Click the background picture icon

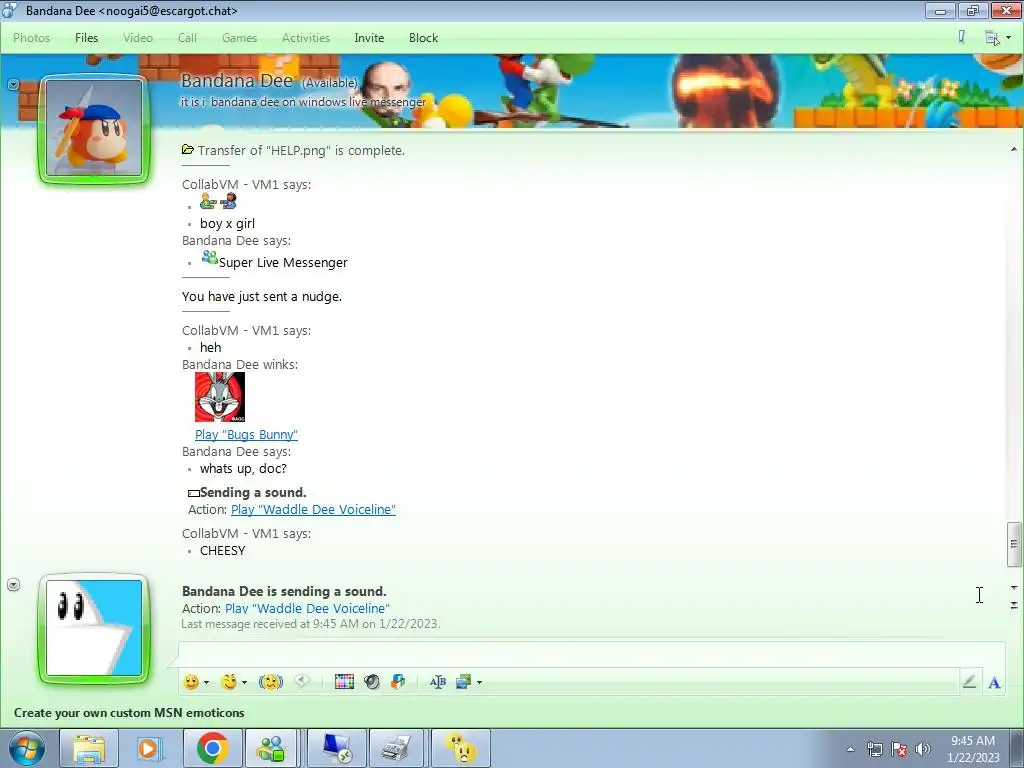click(464, 682)
